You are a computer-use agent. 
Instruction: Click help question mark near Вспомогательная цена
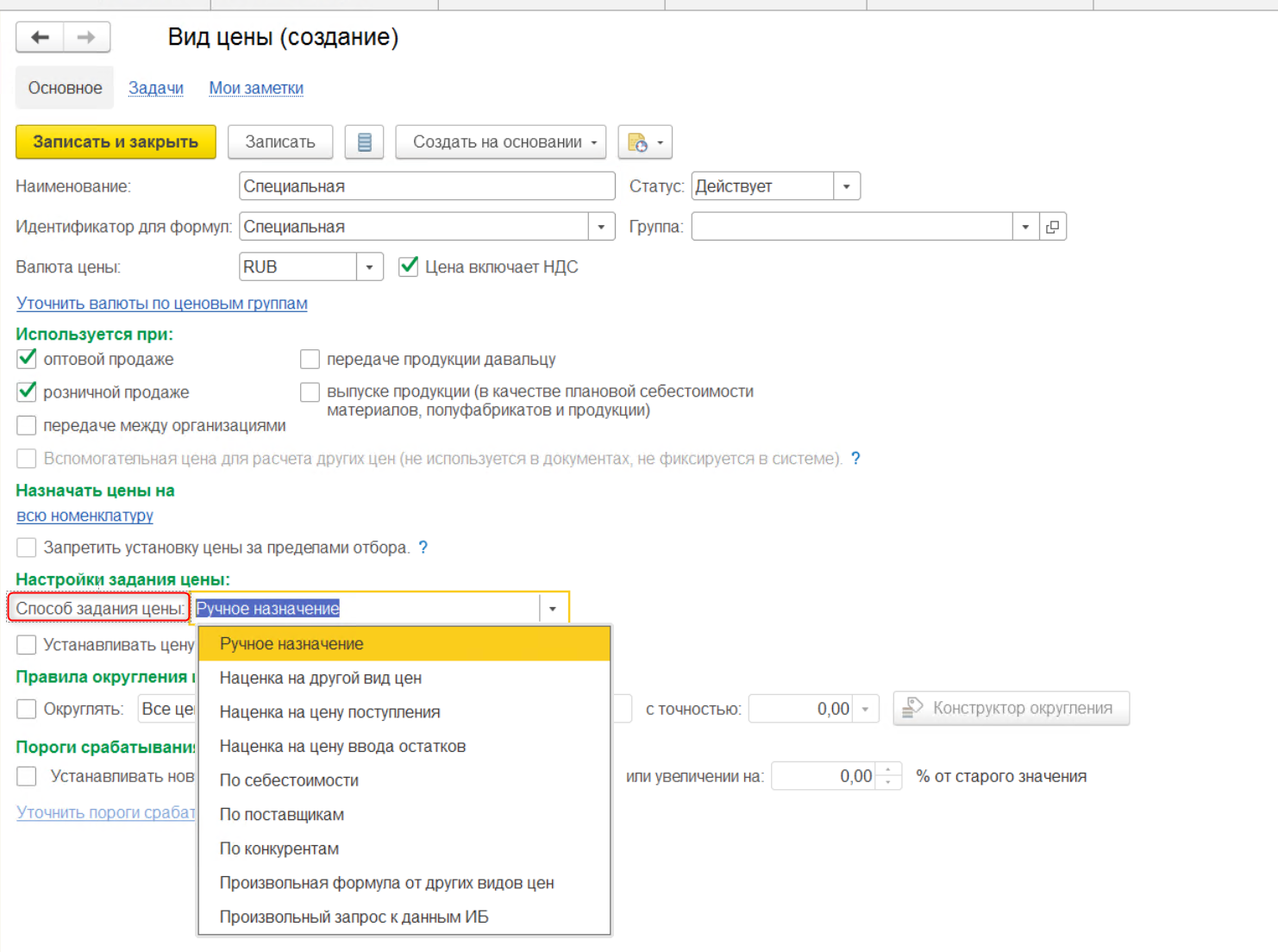pos(855,459)
